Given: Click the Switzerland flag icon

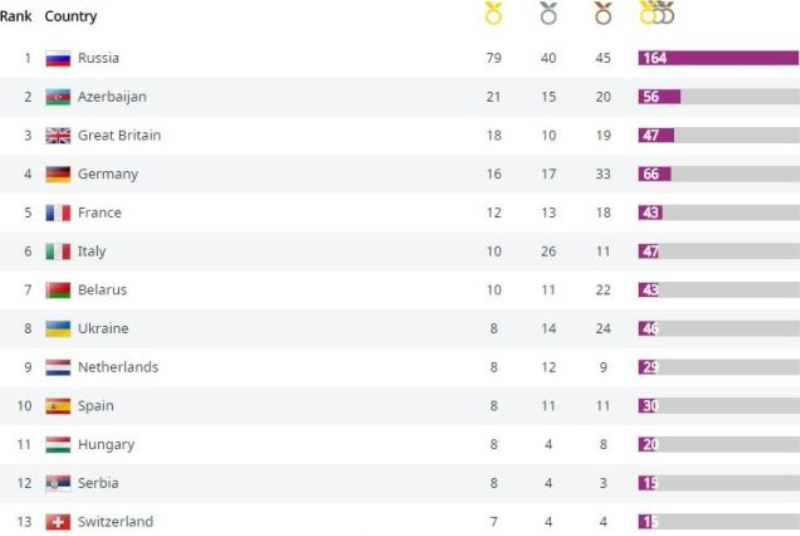Looking at the screenshot, I should click(x=58, y=522).
